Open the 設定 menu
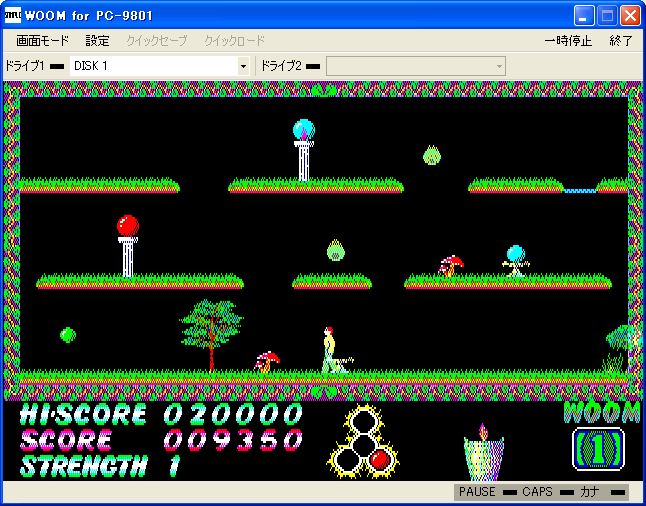The image size is (646, 506). click(x=97, y=41)
